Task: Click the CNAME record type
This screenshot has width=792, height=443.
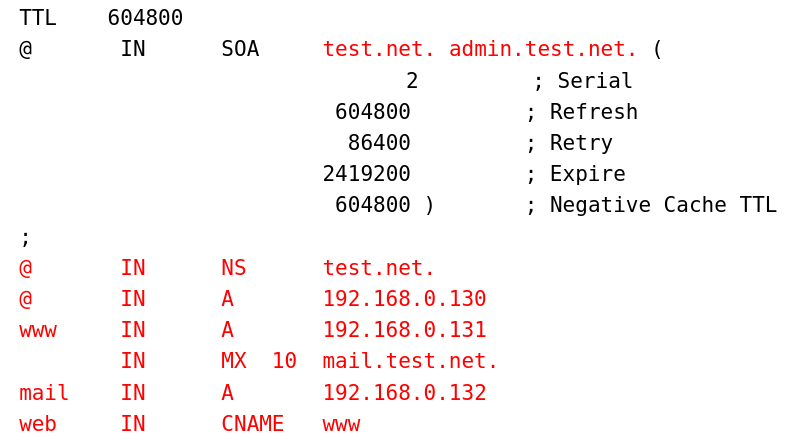Action: [253, 424]
